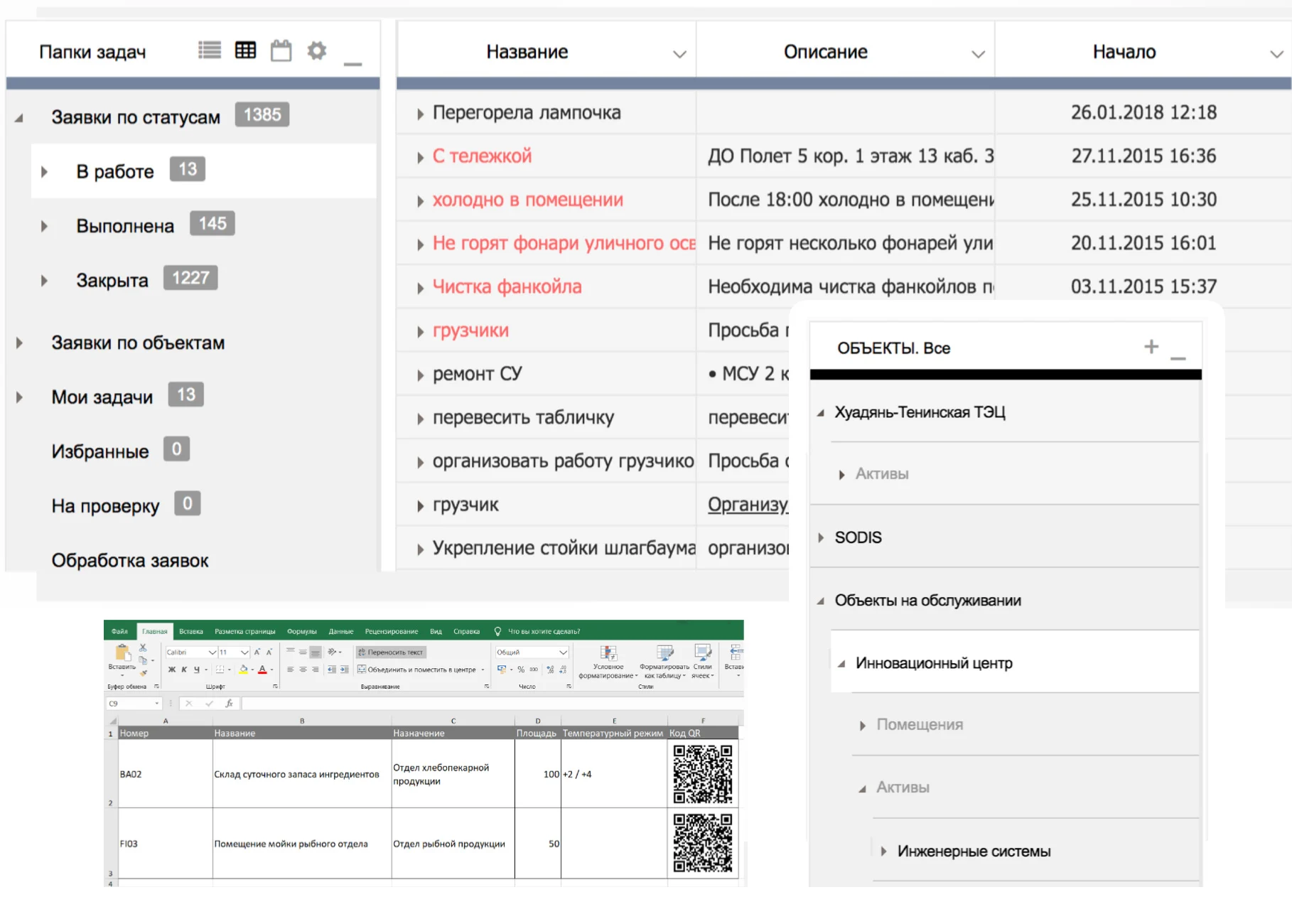Viewport: 1292px width, 924px height.
Task: Click the decrease indent icon
Action: tap(332, 670)
